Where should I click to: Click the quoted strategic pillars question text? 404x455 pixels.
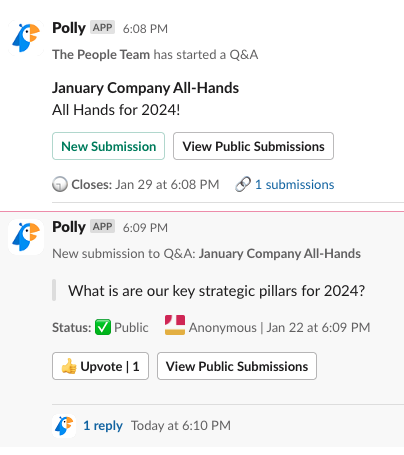coord(217,291)
